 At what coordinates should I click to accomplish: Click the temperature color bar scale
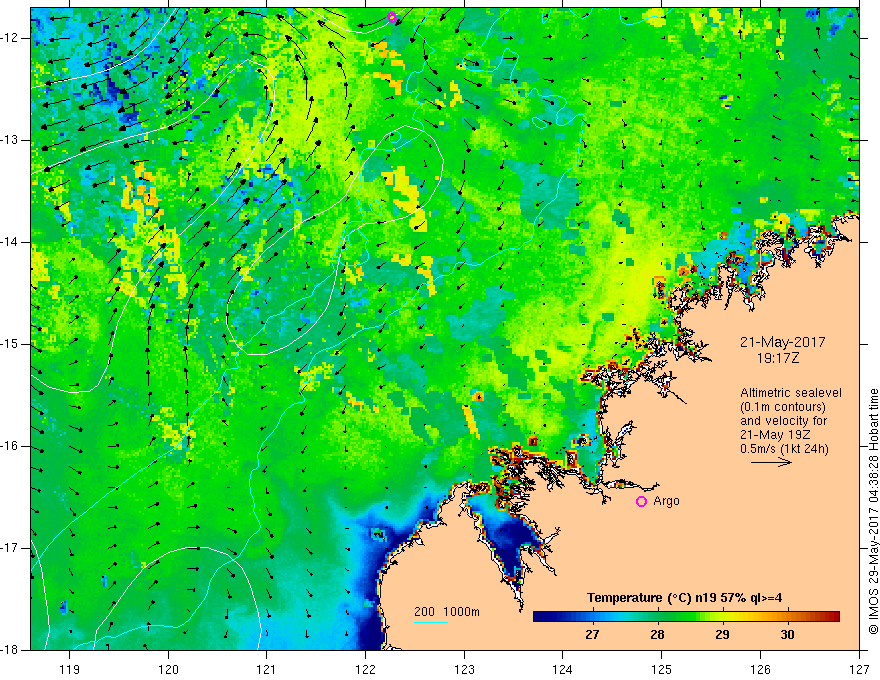tap(686, 617)
